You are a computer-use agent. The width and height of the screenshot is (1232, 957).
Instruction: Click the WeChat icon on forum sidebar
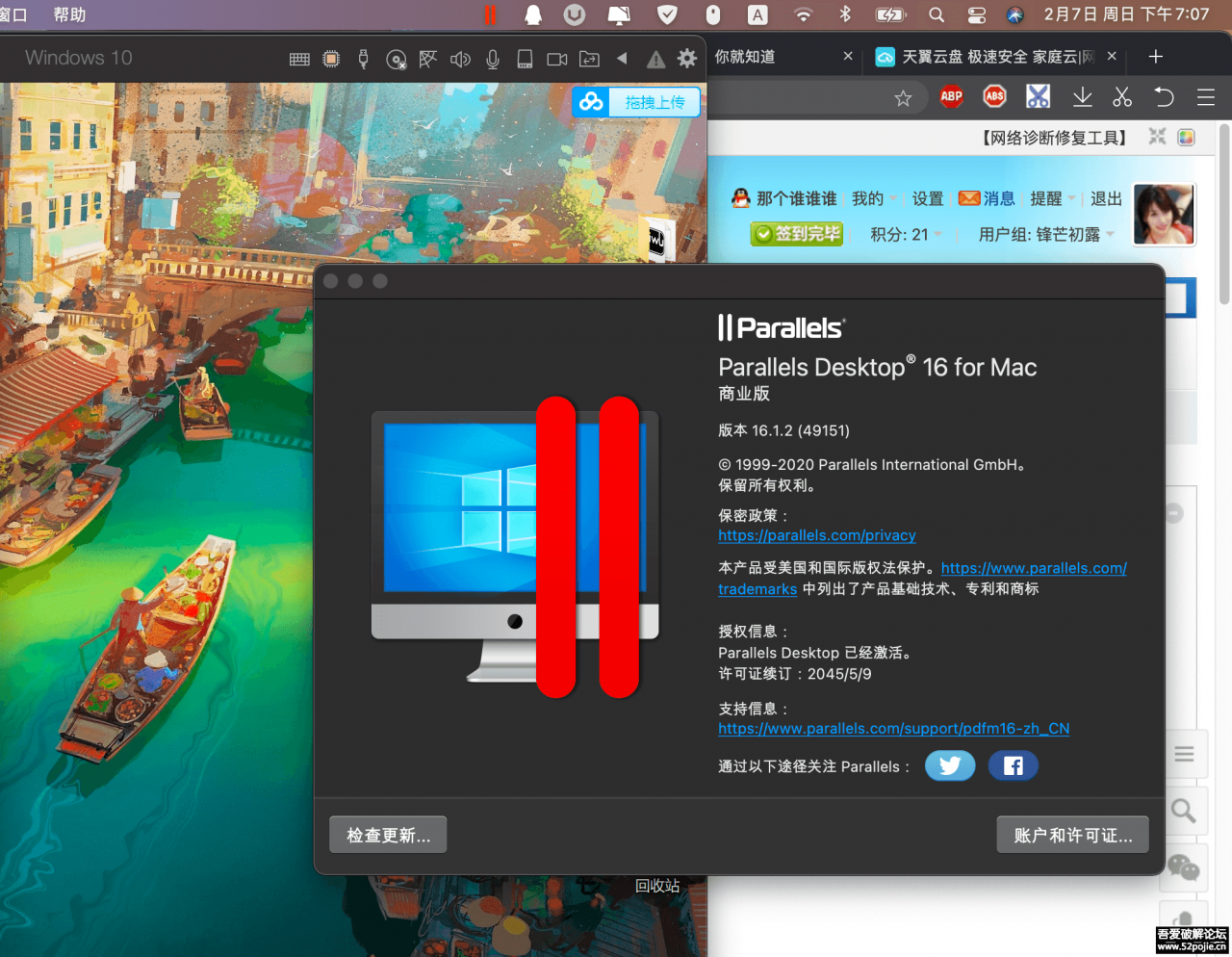tap(1184, 867)
